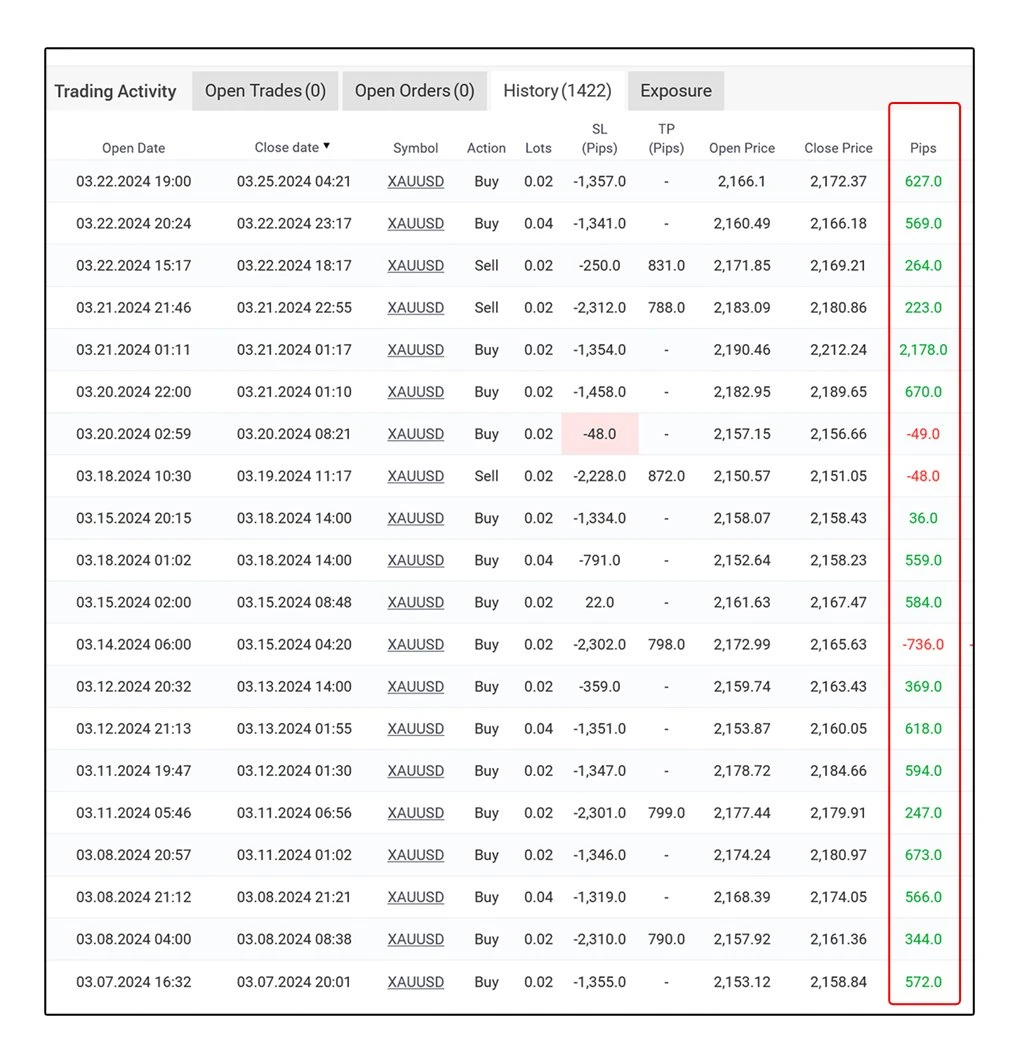Click the 2,178.0 pips value
Screen dimensions: 1021x1059
pos(923,350)
